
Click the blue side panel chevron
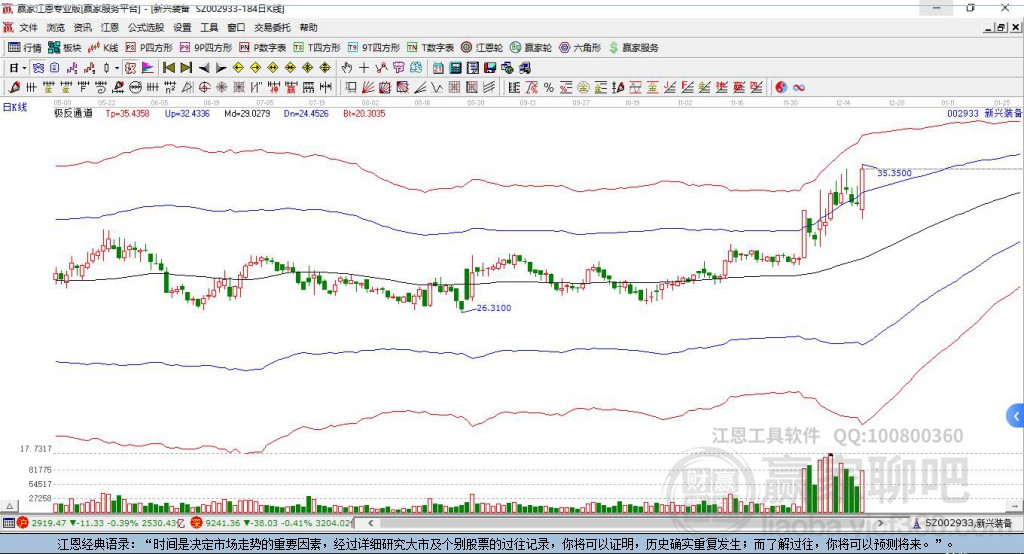tap(1016, 416)
